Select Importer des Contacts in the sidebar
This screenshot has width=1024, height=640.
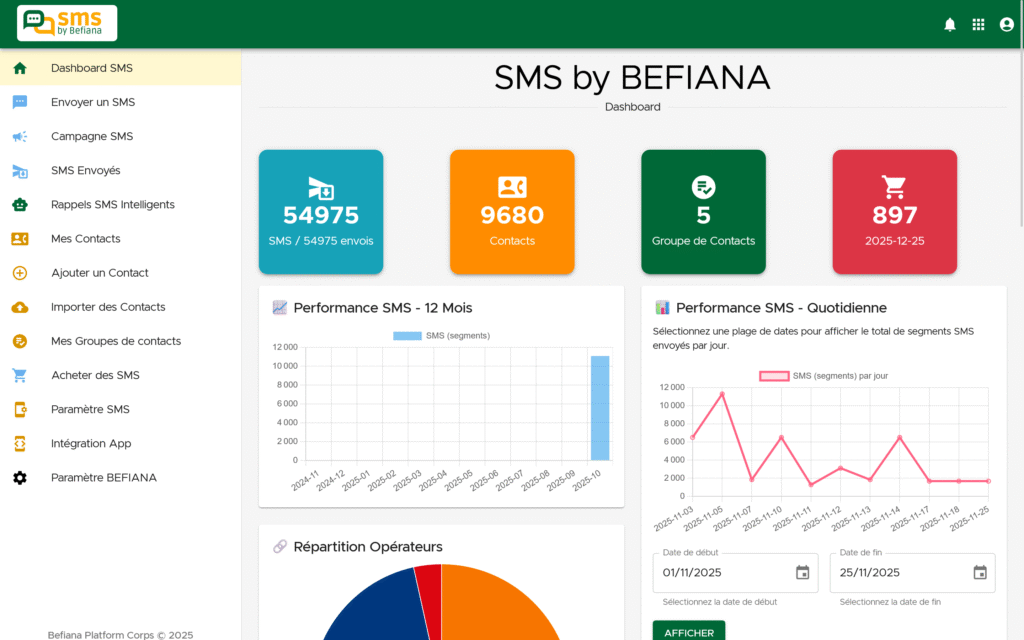point(22,306)
